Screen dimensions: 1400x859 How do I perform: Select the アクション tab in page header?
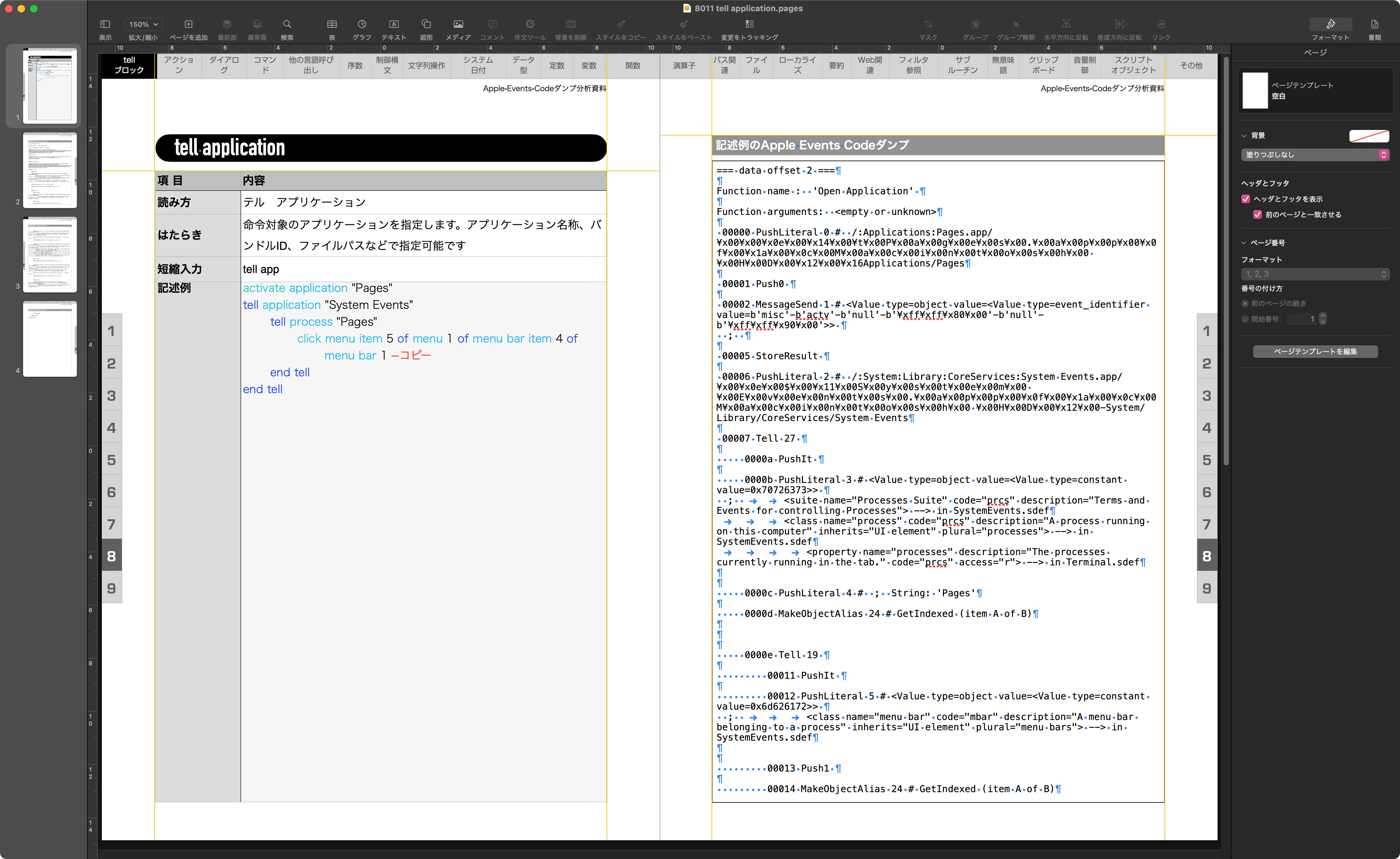[179, 65]
